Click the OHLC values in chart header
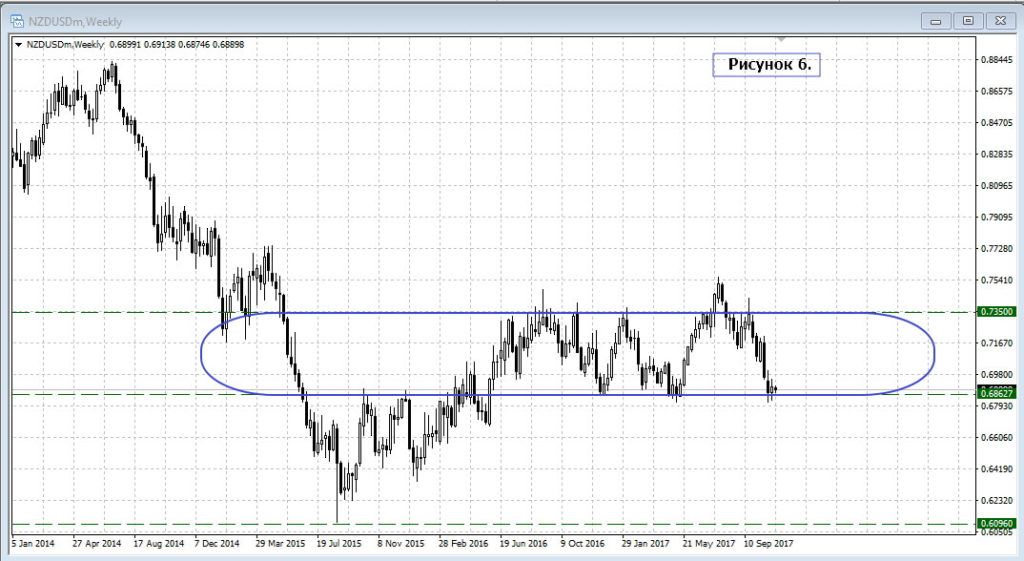 pyautogui.click(x=176, y=44)
